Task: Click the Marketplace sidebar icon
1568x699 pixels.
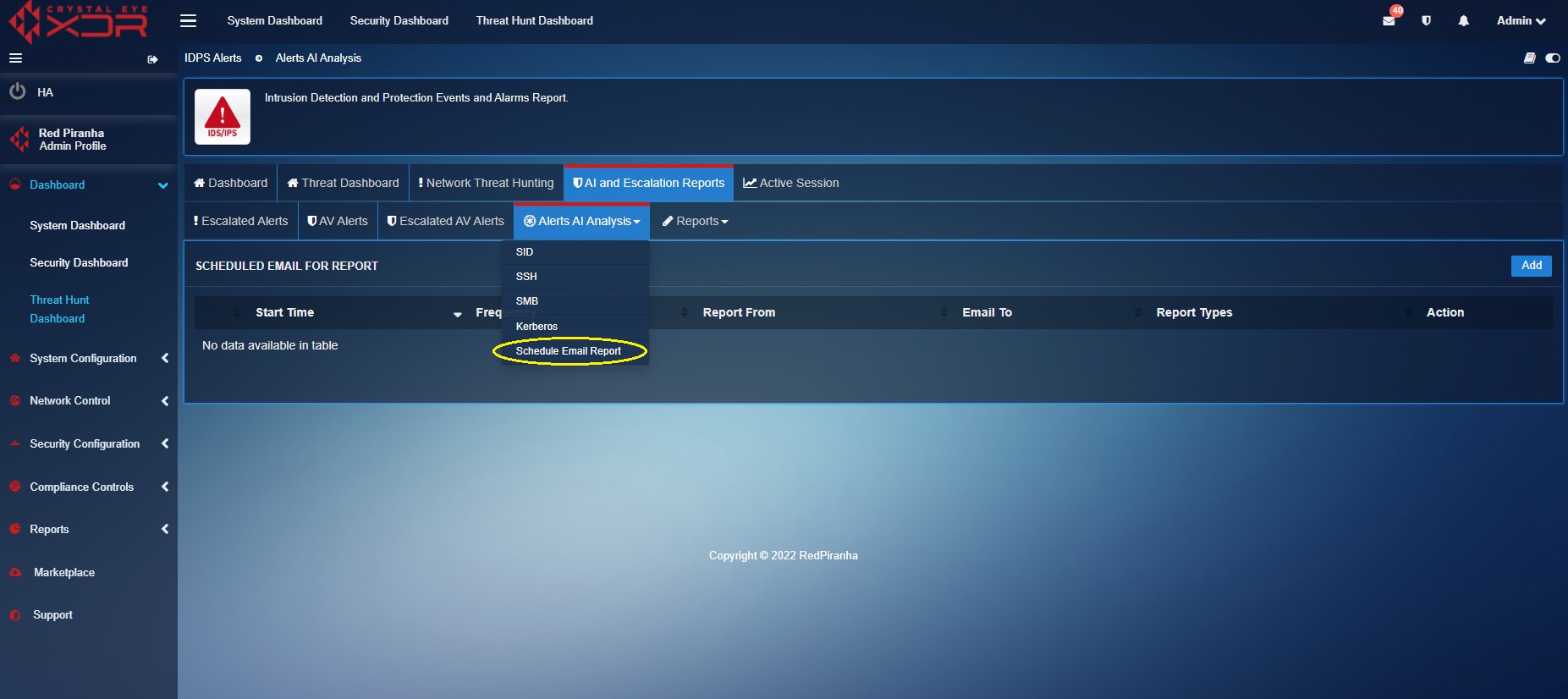Action: (x=15, y=573)
